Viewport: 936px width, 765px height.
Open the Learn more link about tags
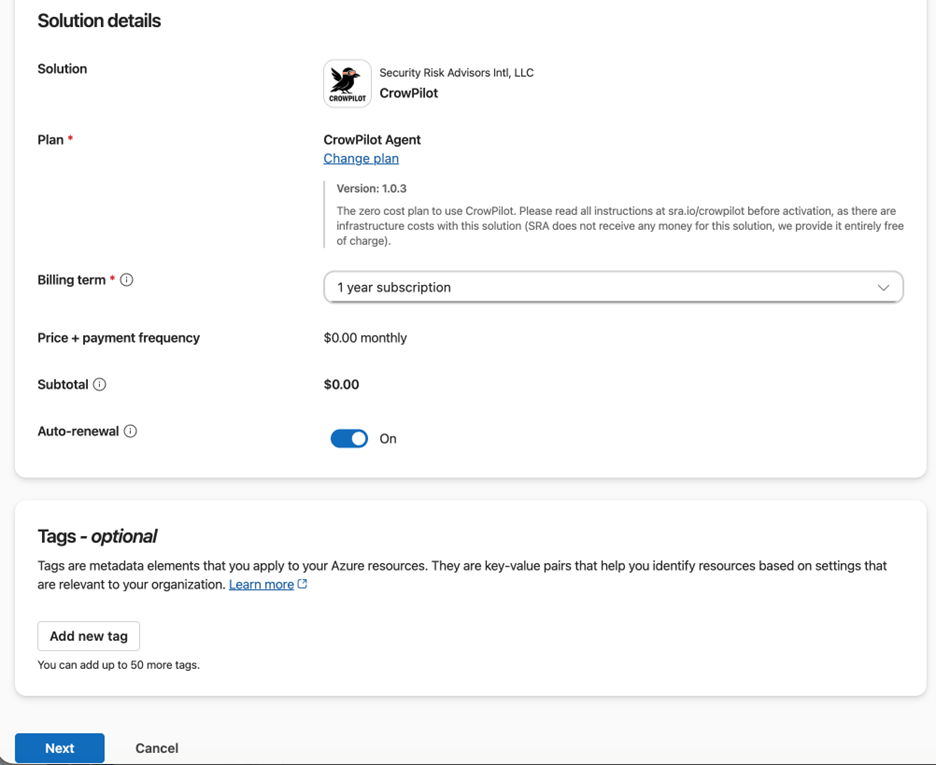(x=261, y=584)
